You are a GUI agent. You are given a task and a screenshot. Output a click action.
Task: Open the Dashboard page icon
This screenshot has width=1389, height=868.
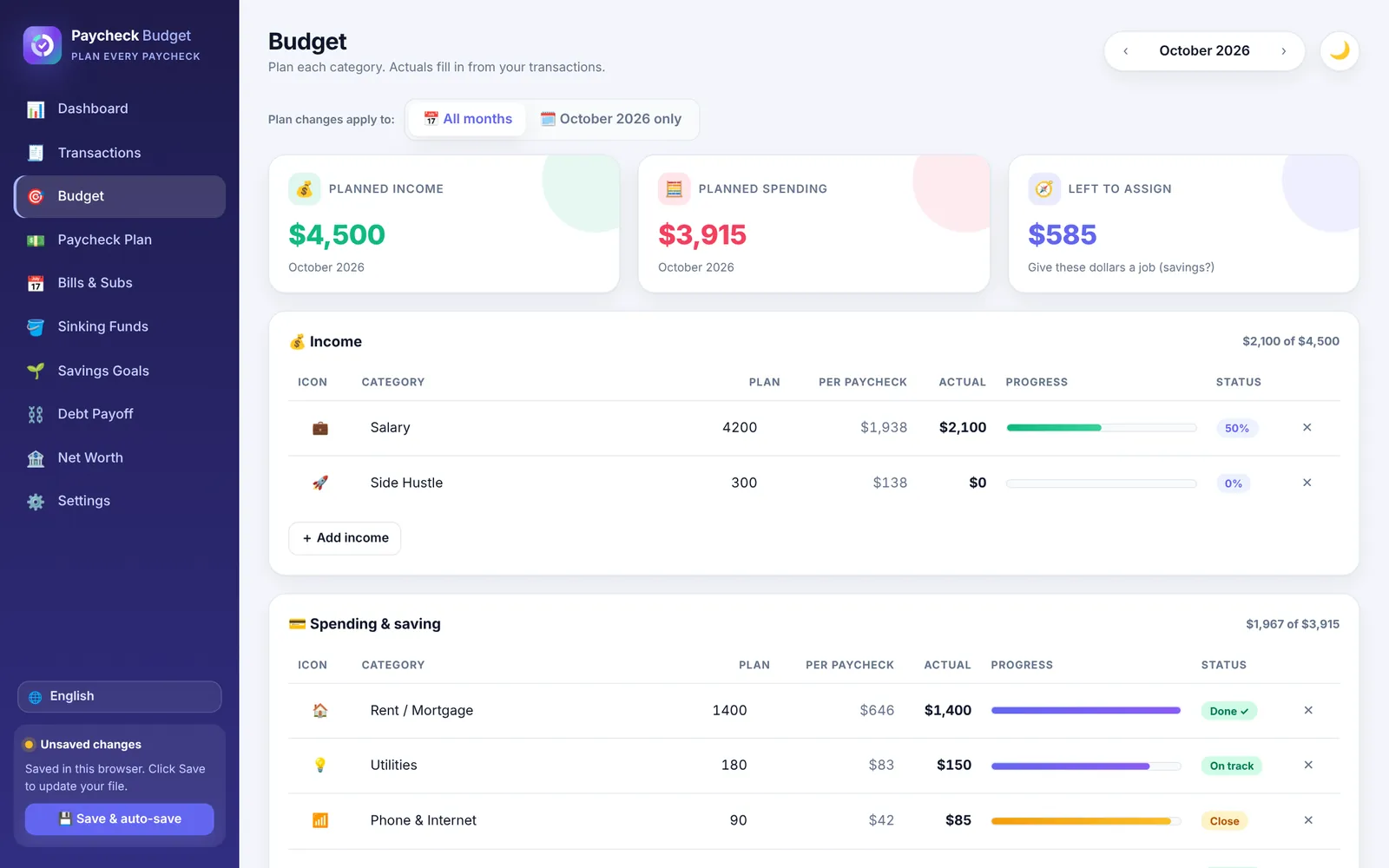[x=36, y=109]
